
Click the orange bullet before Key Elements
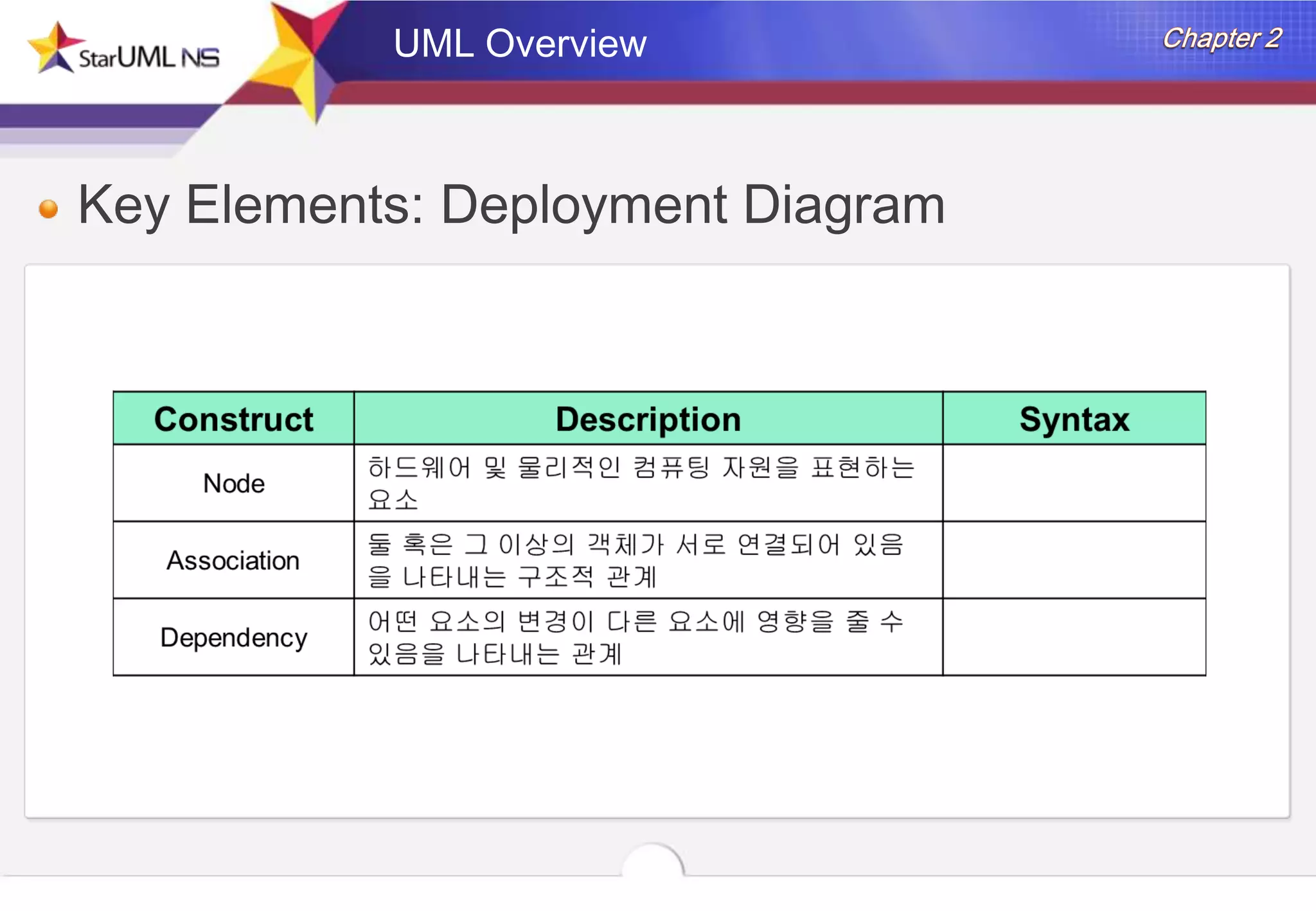click(48, 209)
